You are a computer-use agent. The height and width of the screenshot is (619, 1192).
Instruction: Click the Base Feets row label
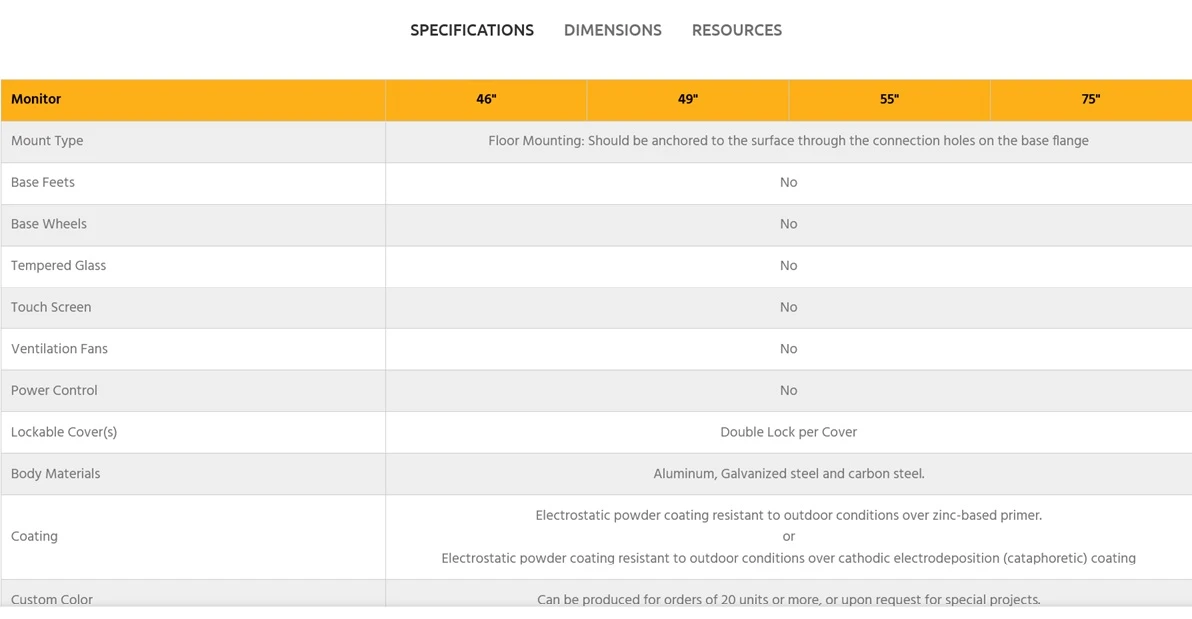coord(43,182)
